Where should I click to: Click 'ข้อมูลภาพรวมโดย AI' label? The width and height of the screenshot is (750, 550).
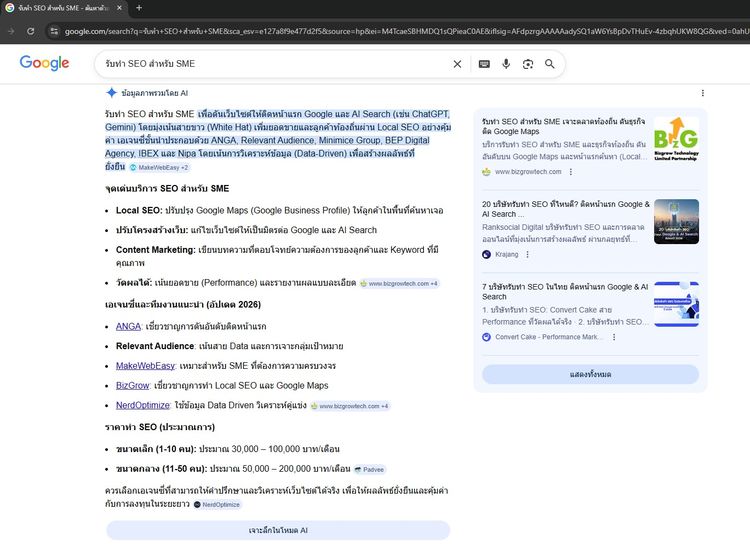click(154, 93)
